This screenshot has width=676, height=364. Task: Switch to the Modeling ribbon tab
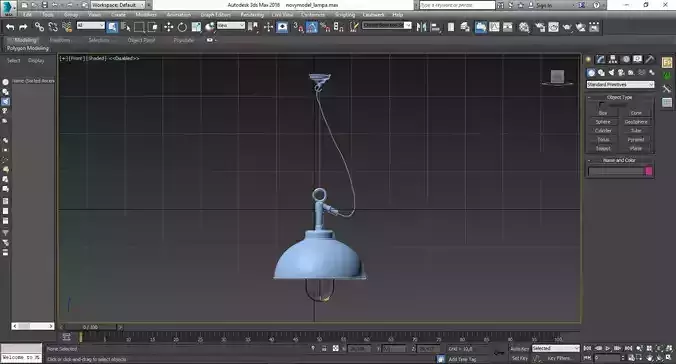(x=25, y=40)
